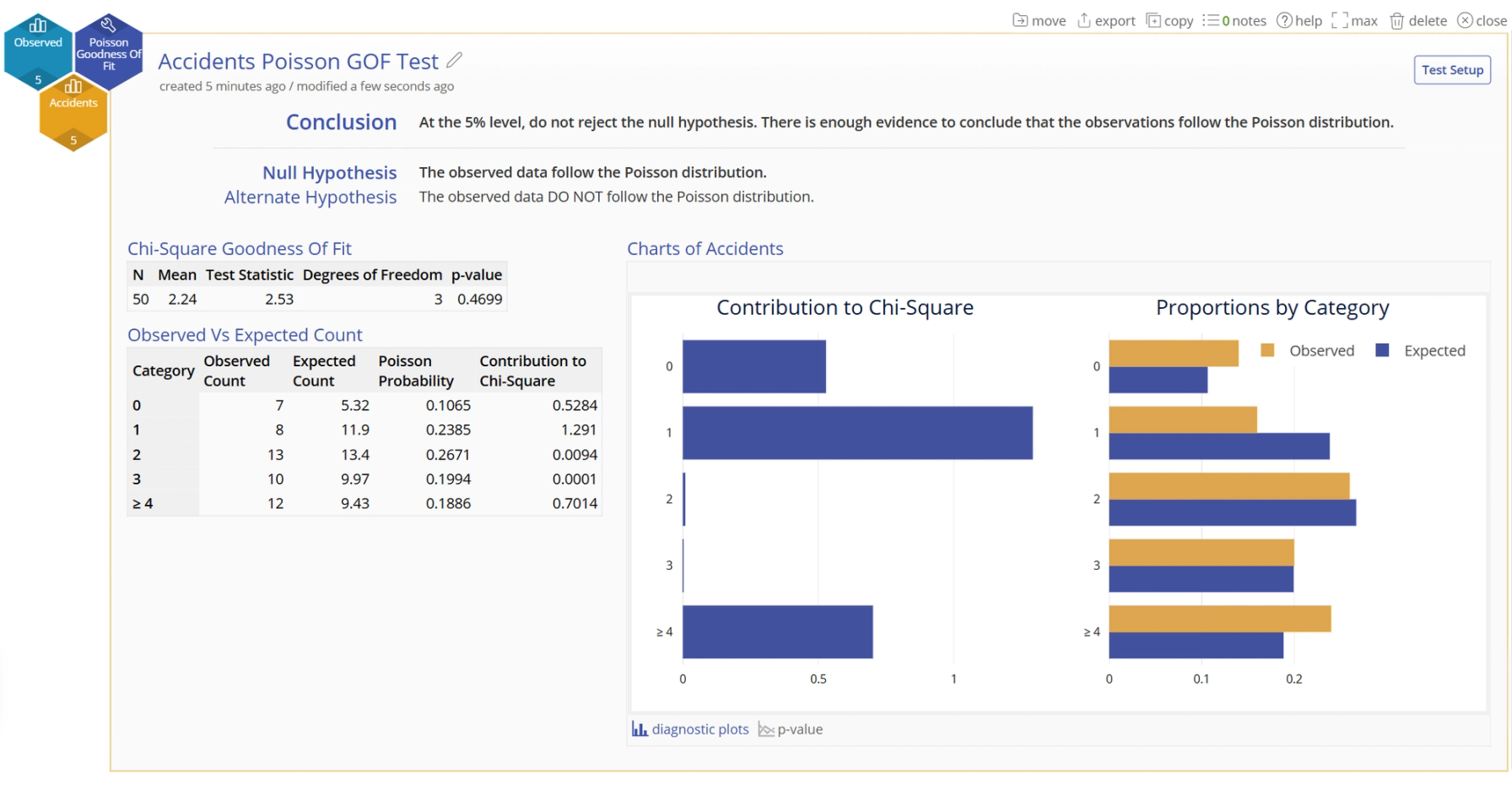Toggle the Observed legend swatch
The width and height of the screenshot is (1512, 790).
click(x=1267, y=350)
